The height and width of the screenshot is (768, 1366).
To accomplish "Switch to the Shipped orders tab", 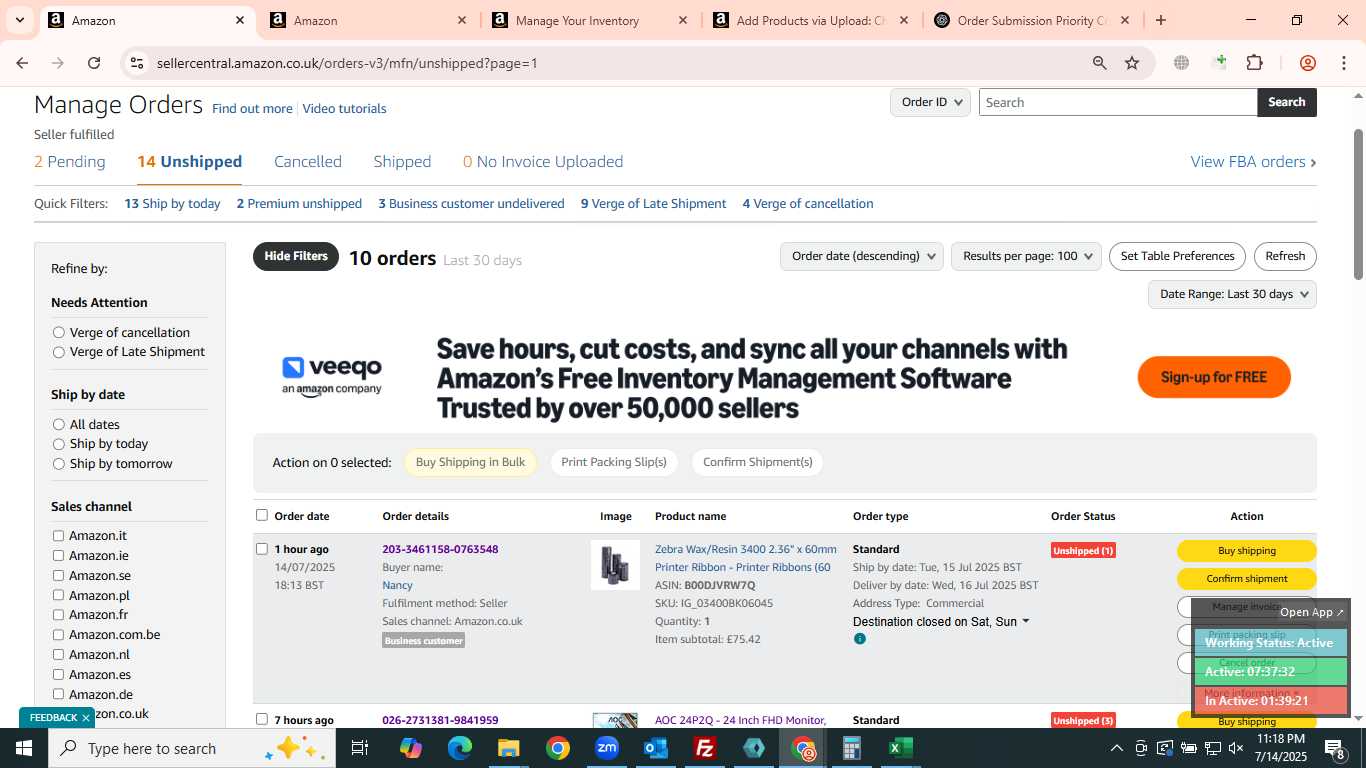I will 402,162.
